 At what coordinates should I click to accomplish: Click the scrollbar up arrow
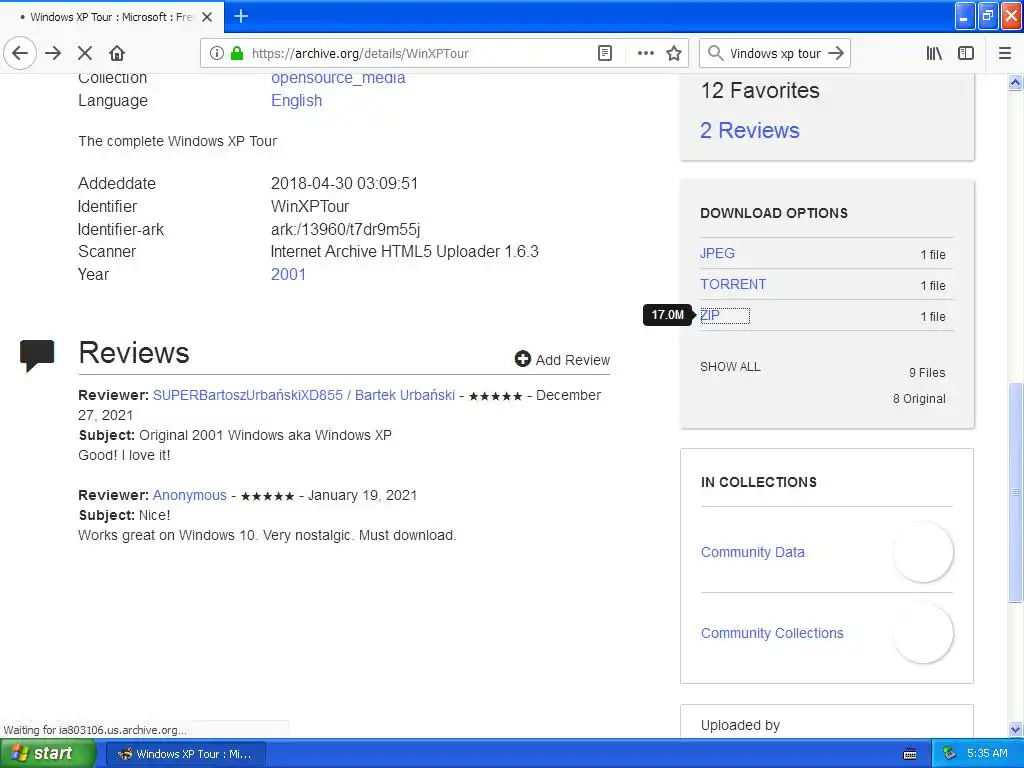[x=1016, y=82]
